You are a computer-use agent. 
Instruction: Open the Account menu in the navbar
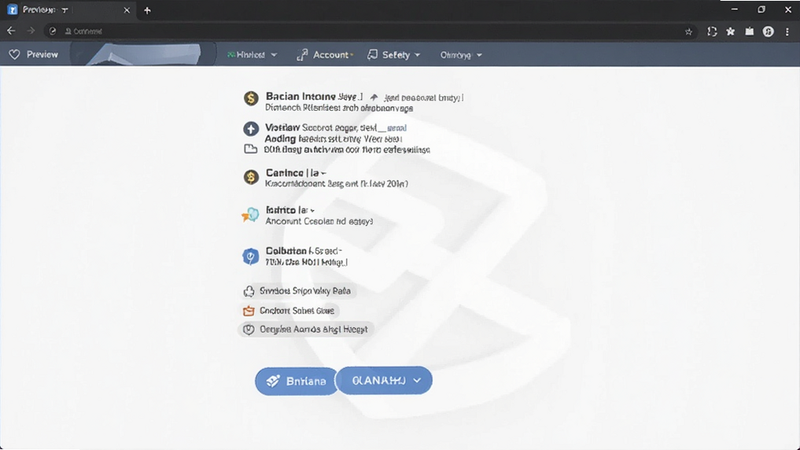(x=325, y=55)
